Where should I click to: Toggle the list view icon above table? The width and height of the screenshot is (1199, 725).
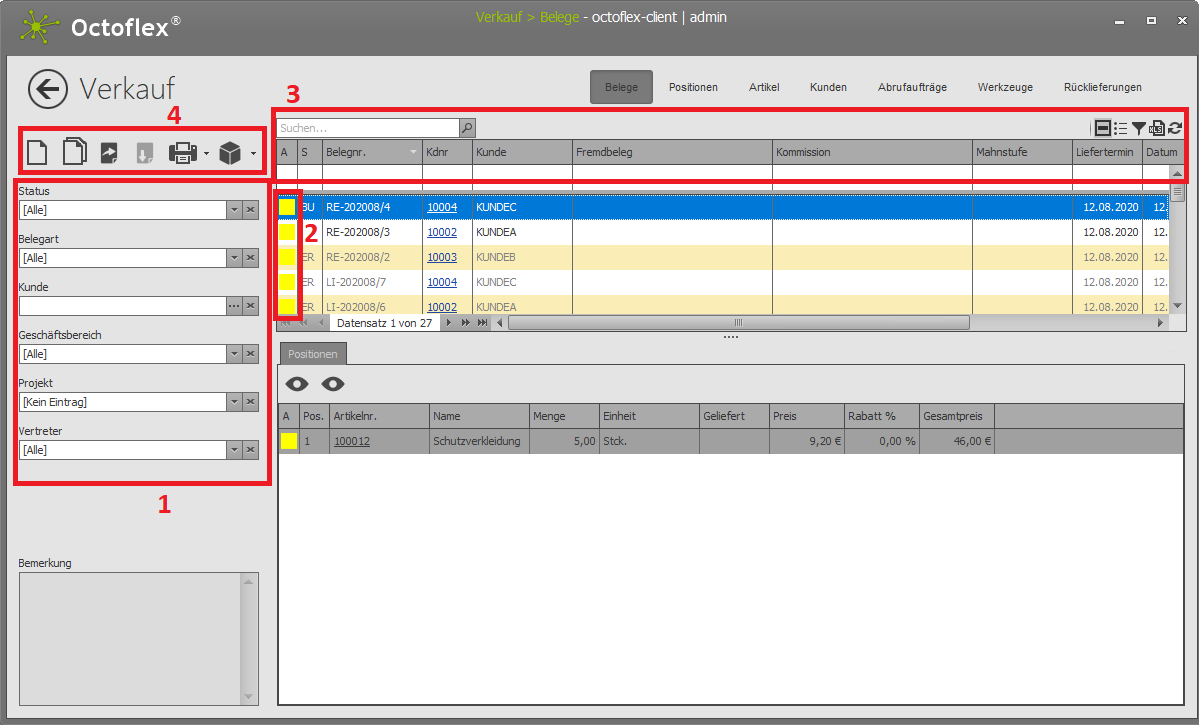coord(1121,128)
